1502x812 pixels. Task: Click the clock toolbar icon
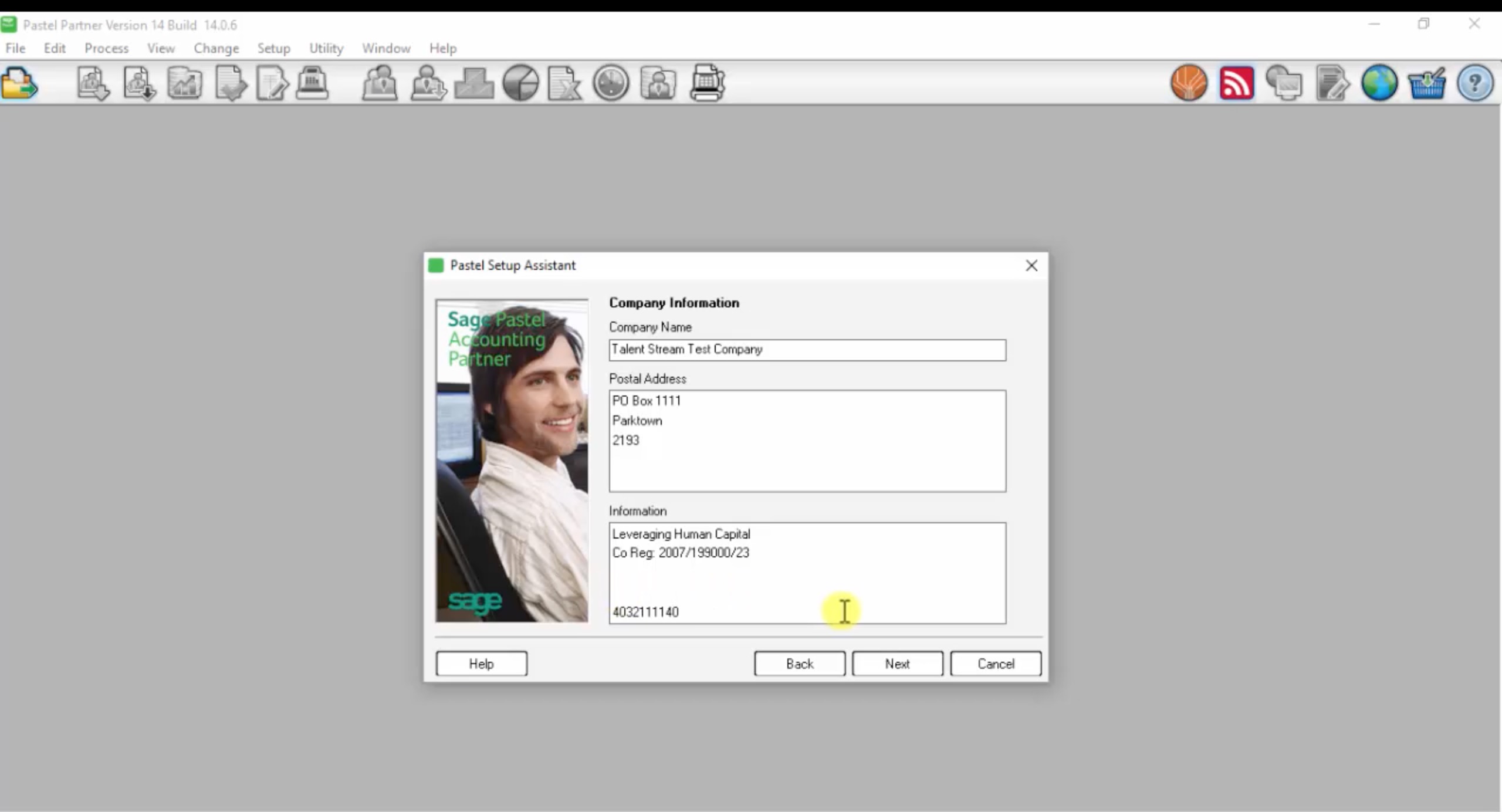coord(611,83)
